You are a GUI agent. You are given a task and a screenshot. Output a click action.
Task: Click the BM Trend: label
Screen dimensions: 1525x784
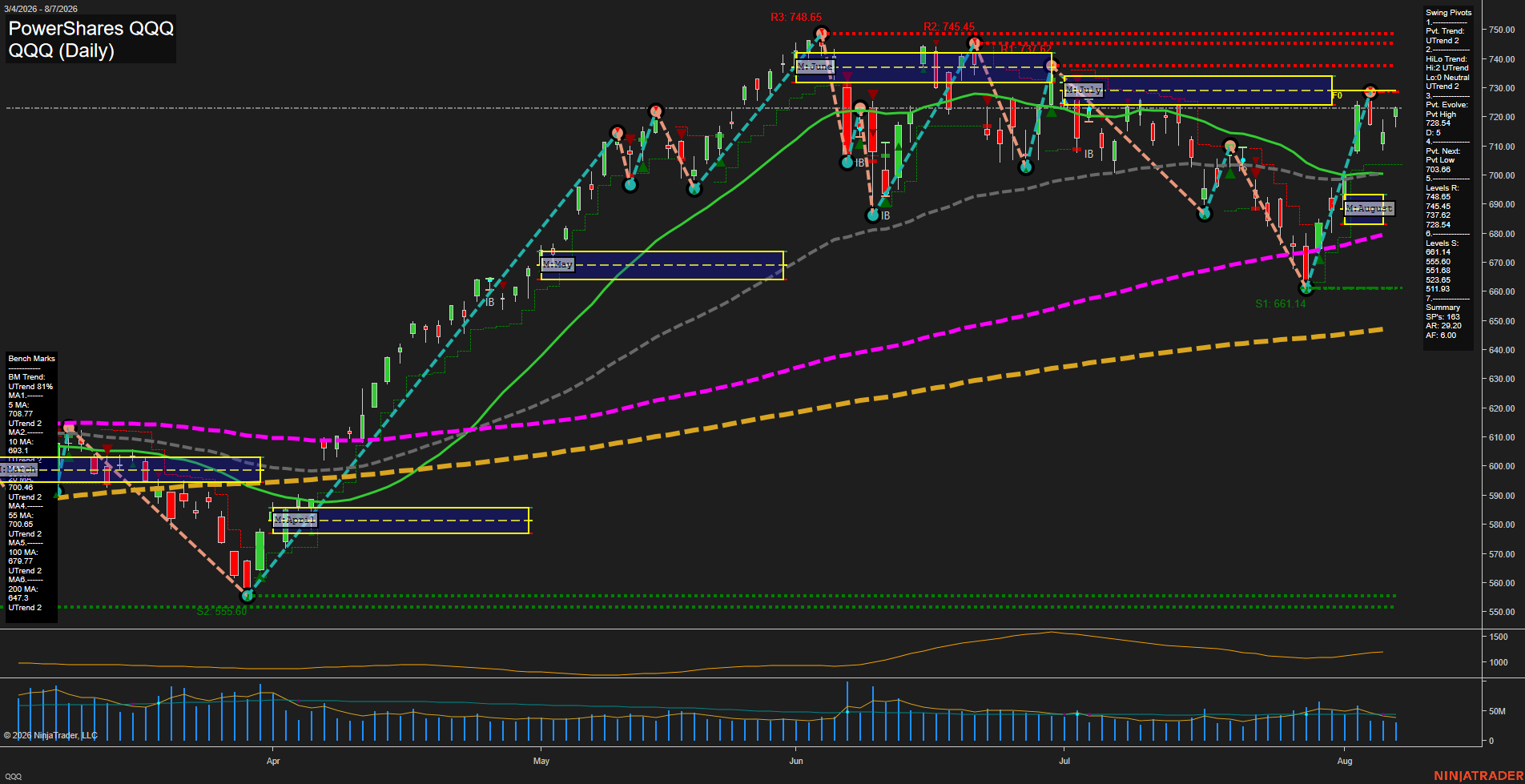click(26, 377)
